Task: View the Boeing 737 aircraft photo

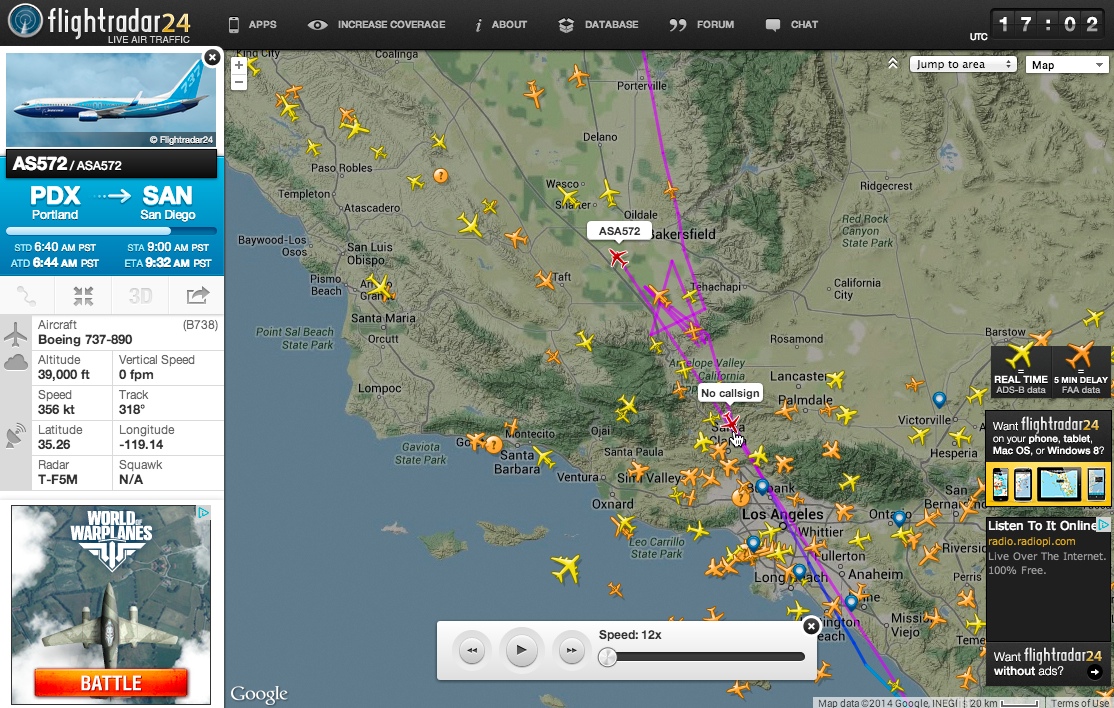Action: tap(111, 99)
